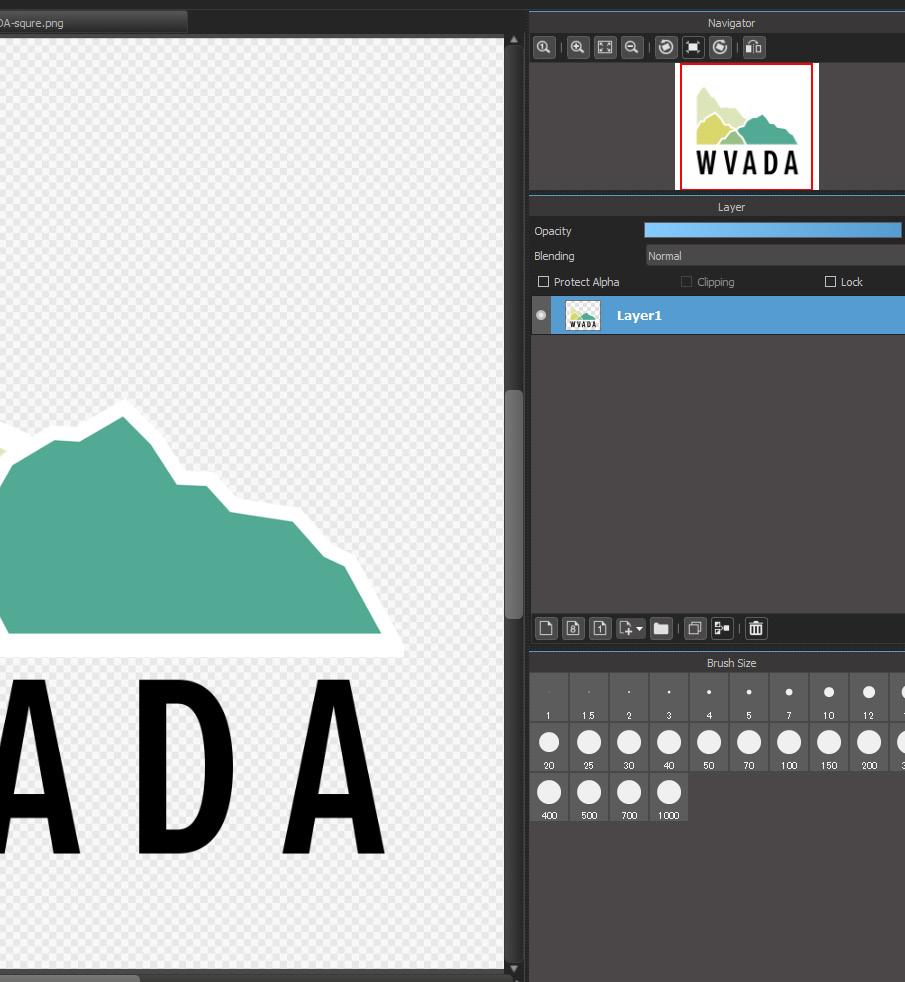Create a new layer folder
Image resolution: width=905 pixels, height=982 pixels.
pyautogui.click(x=661, y=628)
